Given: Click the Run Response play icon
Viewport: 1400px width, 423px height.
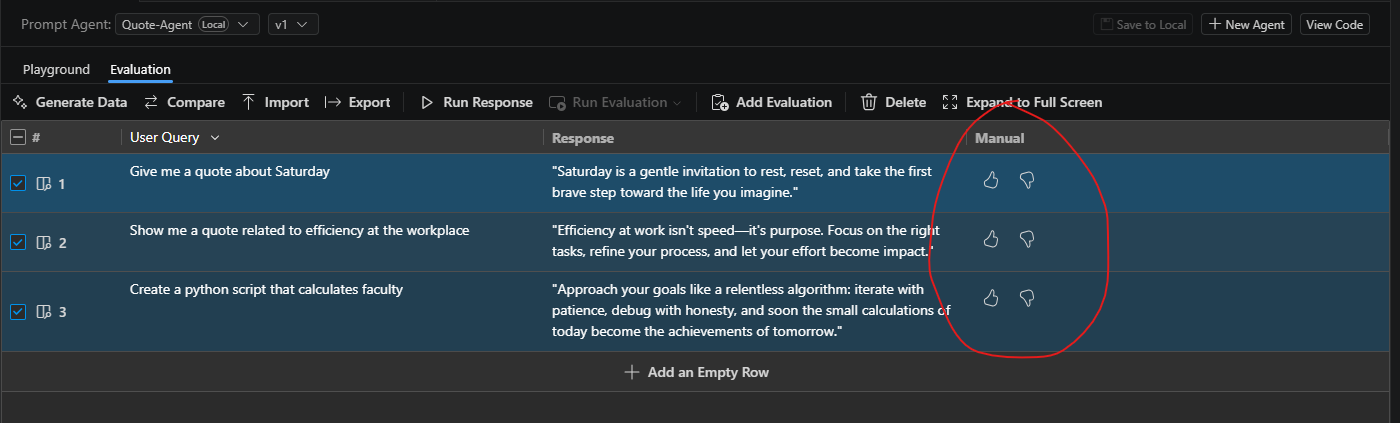Looking at the screenshot, I should (426, 102).
